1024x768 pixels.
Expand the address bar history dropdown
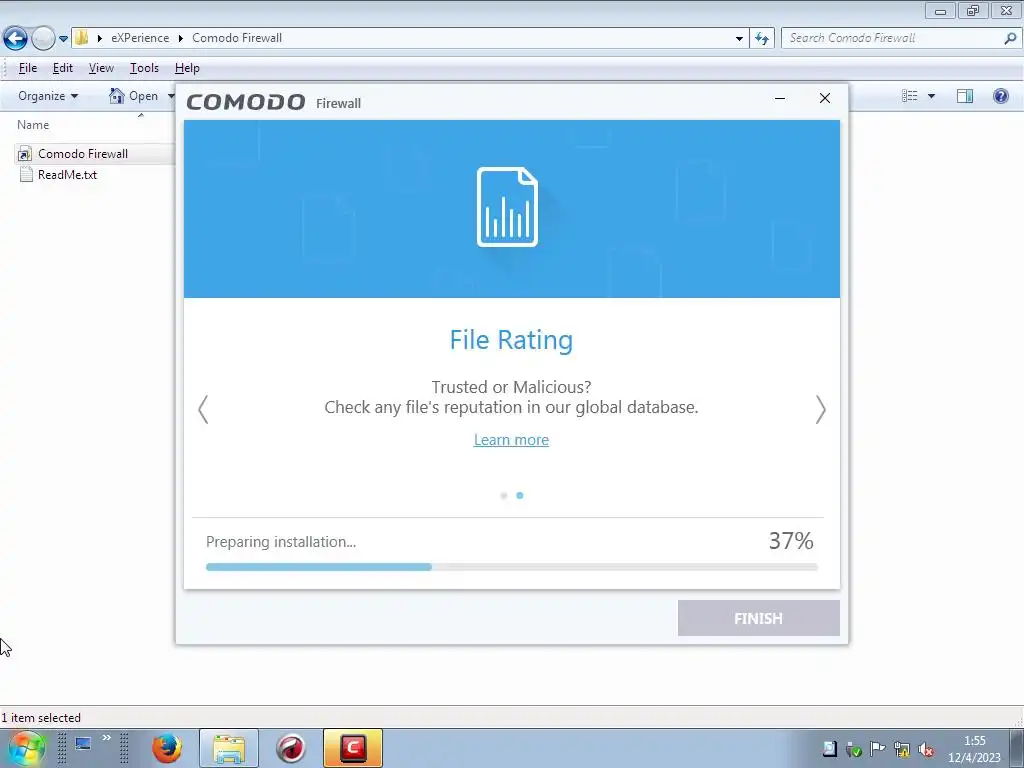(739, 38)
